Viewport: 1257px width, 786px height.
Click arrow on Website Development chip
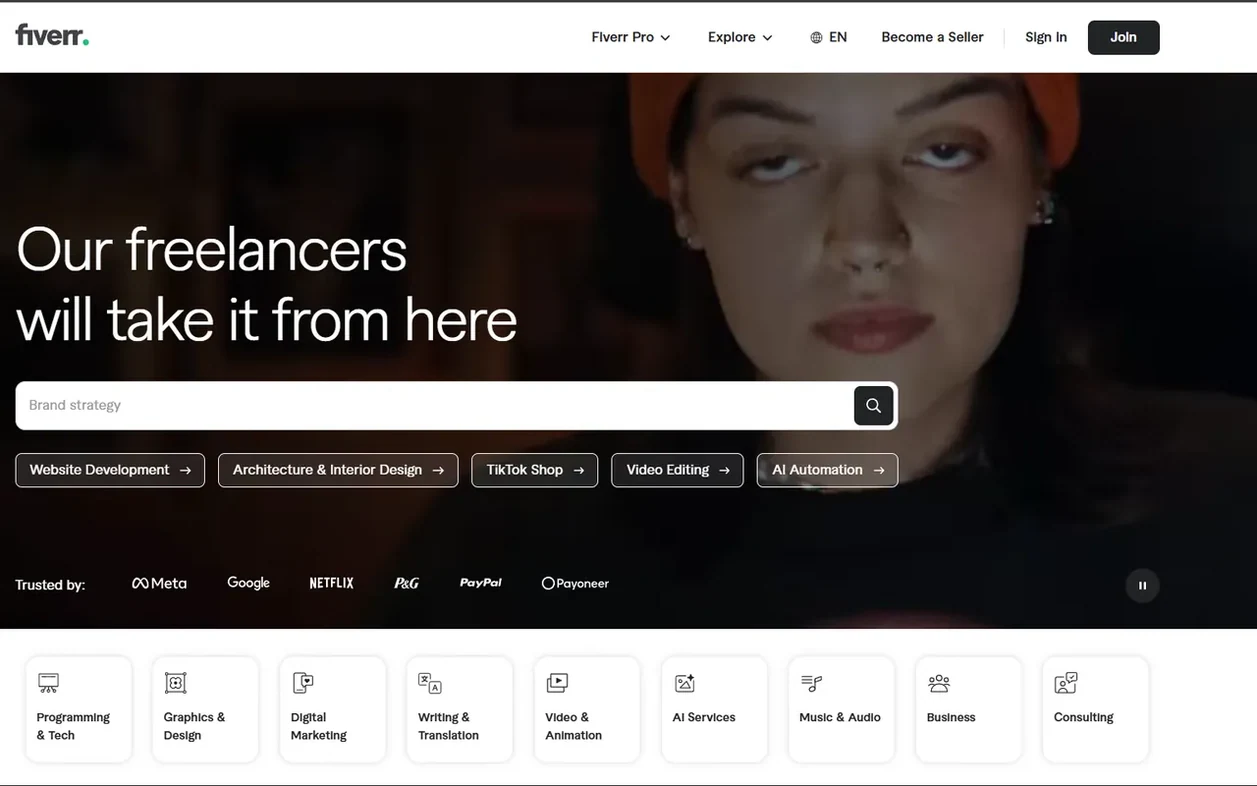coord(185,470)
